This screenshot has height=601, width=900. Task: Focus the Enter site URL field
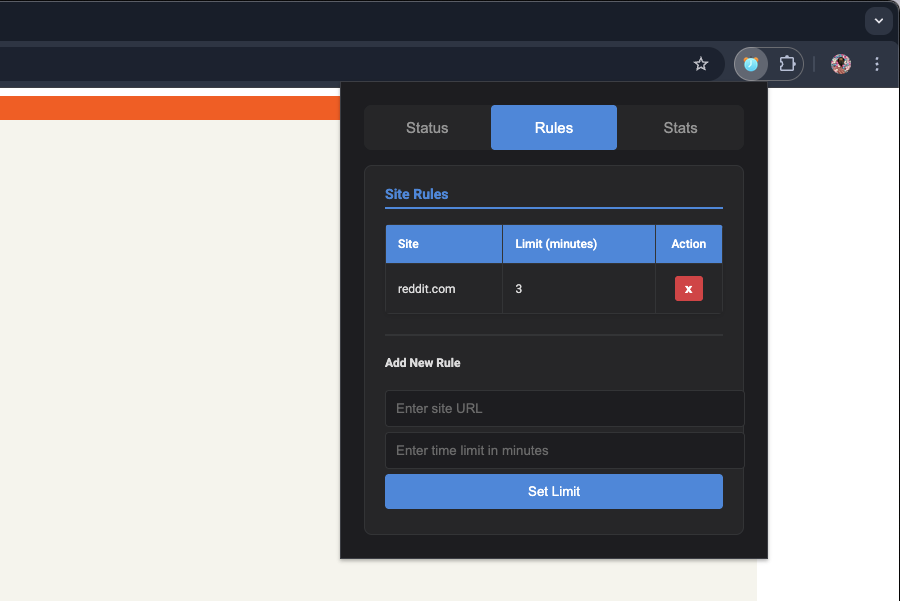coord(564,408)
